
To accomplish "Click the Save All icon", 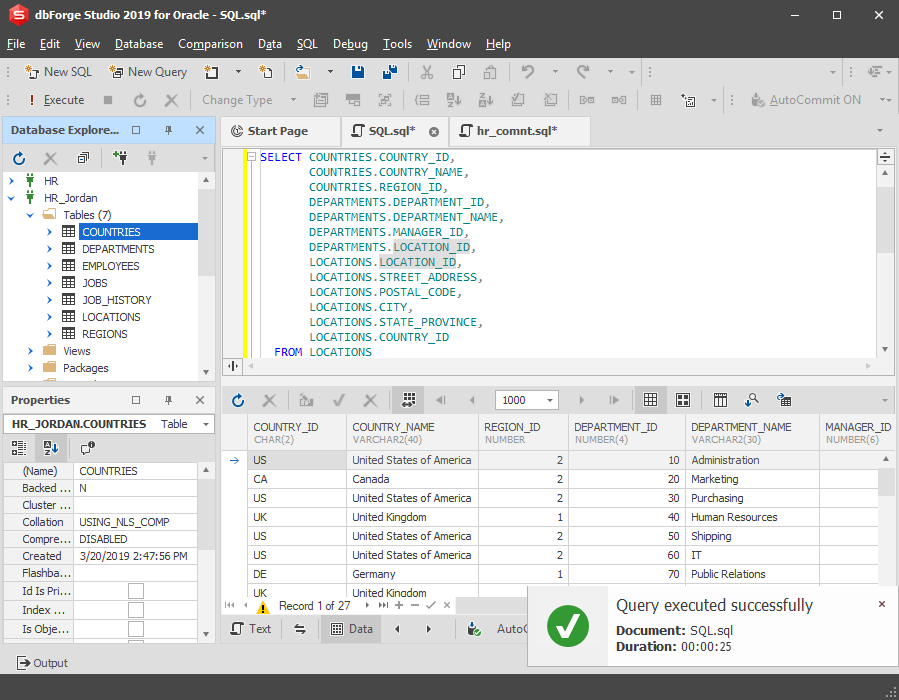I will coord(390,72).
